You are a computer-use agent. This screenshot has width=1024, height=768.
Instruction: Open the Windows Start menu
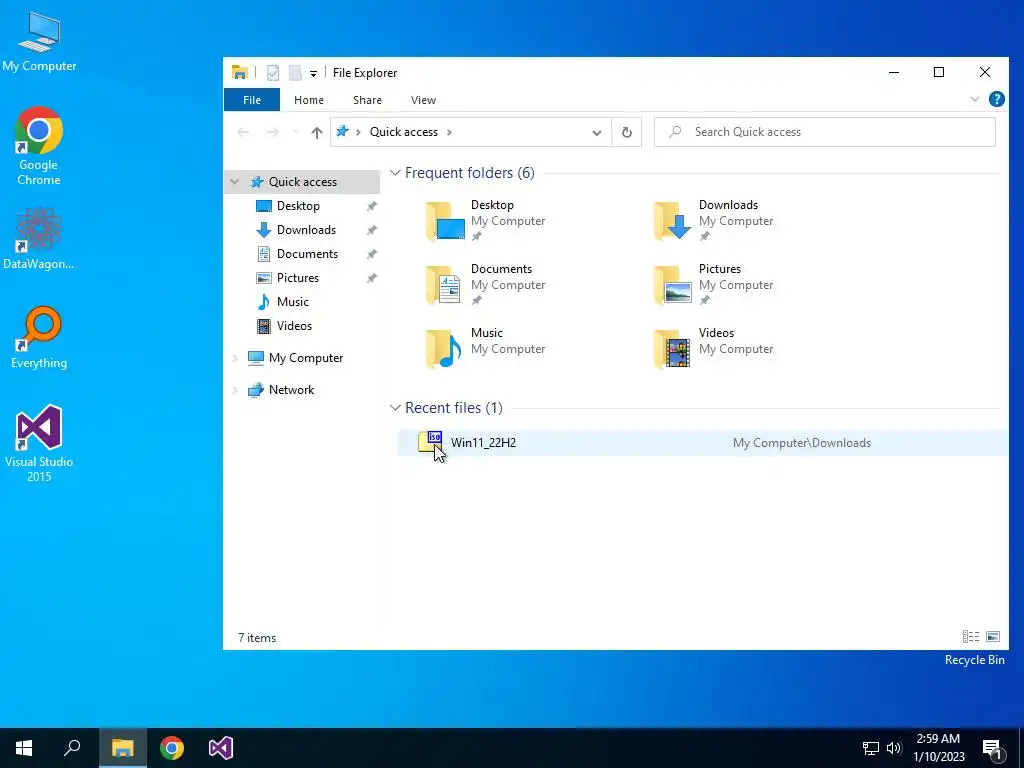24,748
